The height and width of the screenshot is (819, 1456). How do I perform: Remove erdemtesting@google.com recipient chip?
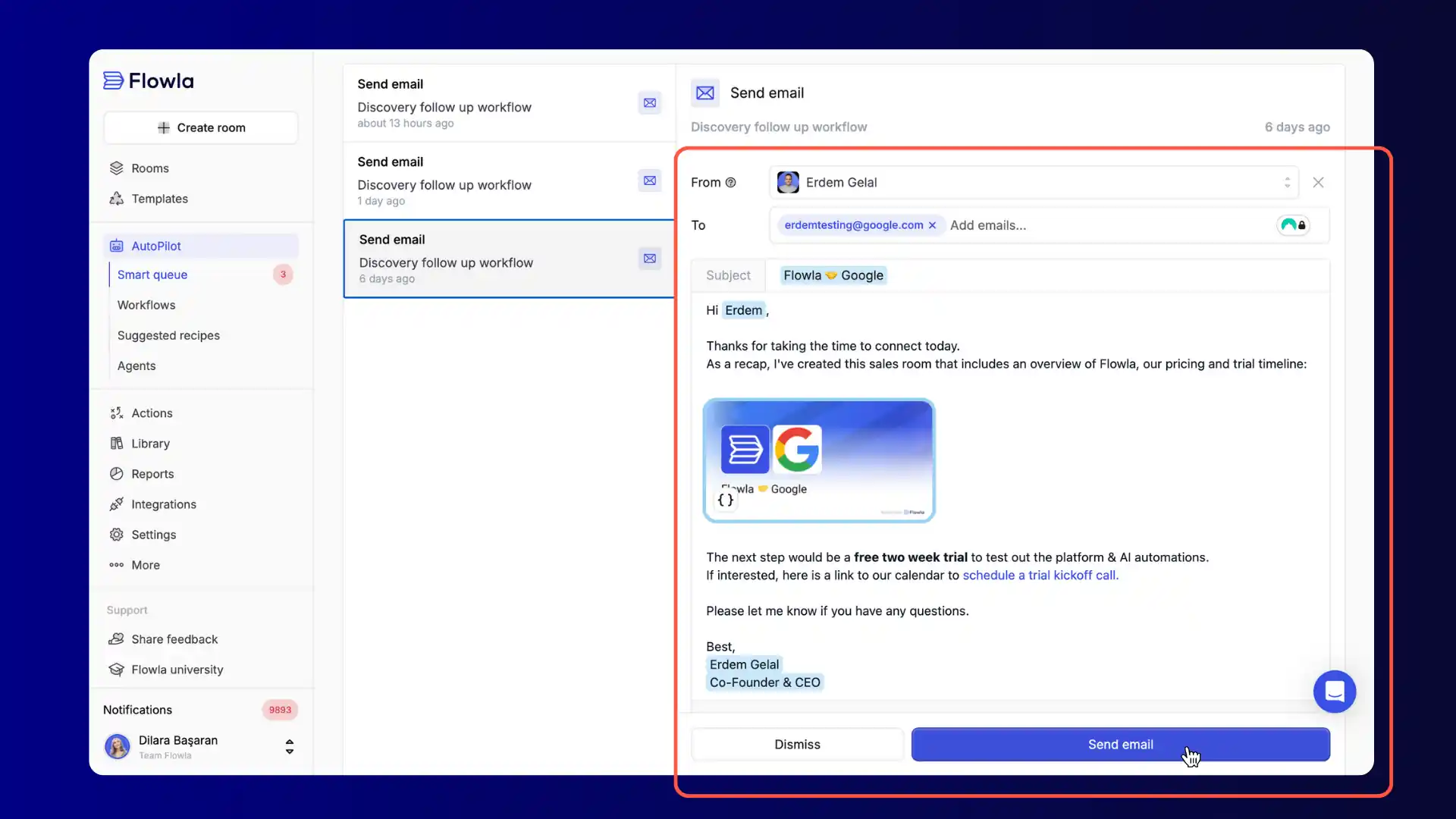tap(932, 225)
